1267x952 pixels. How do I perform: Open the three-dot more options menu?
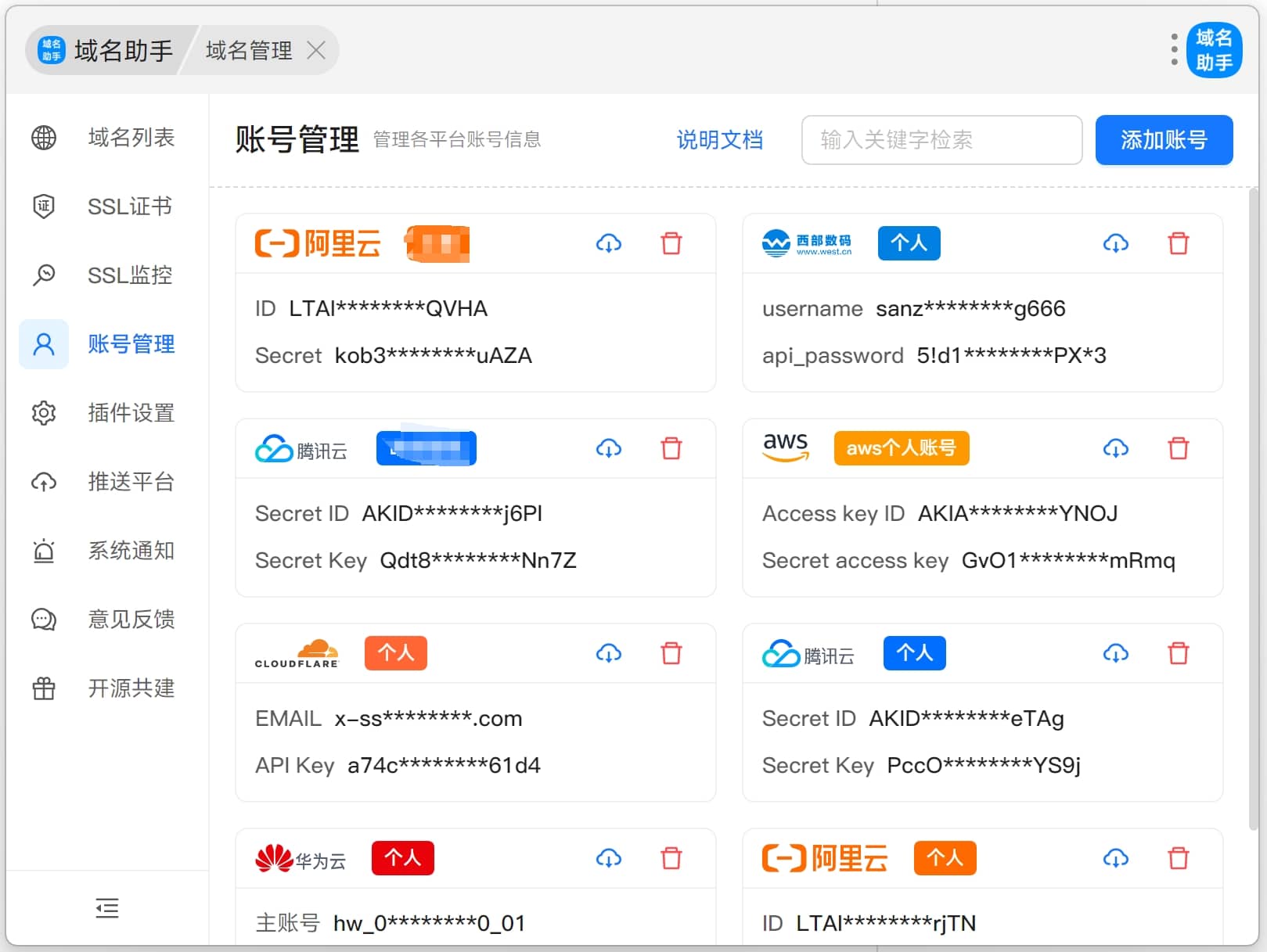coord(1174,50)
